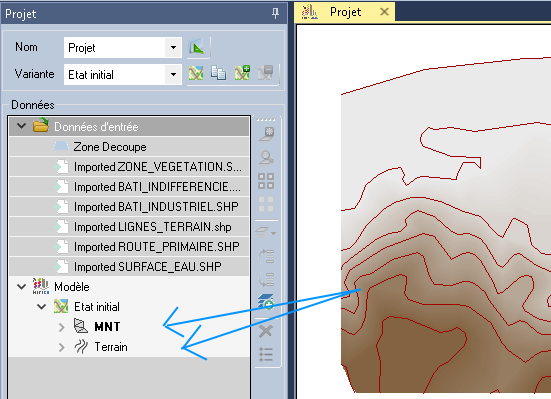Click the move-down list icon
Screen dimensions: 551x399
click(266, 280)
